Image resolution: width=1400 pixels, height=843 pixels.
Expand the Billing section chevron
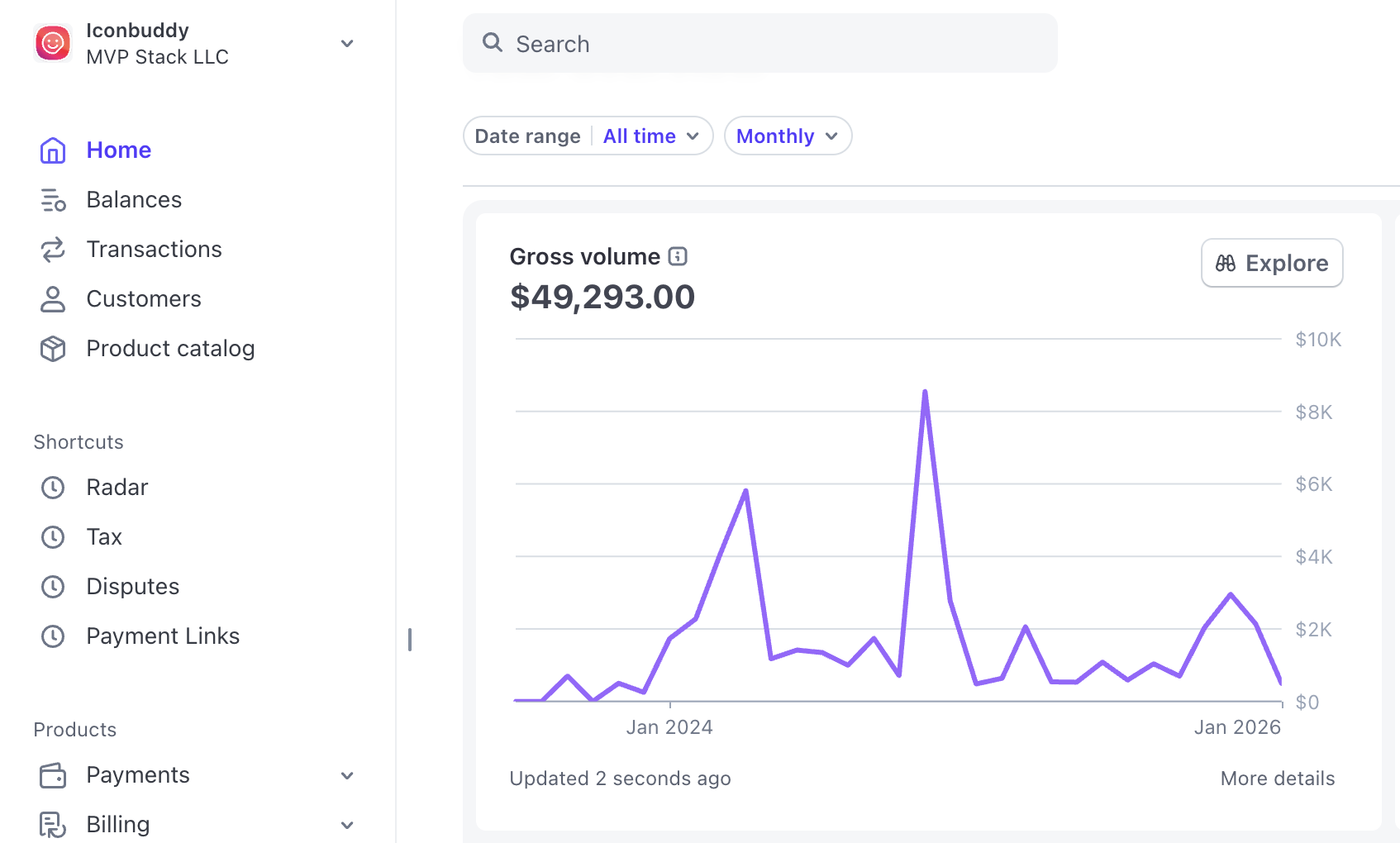(348, 825)
